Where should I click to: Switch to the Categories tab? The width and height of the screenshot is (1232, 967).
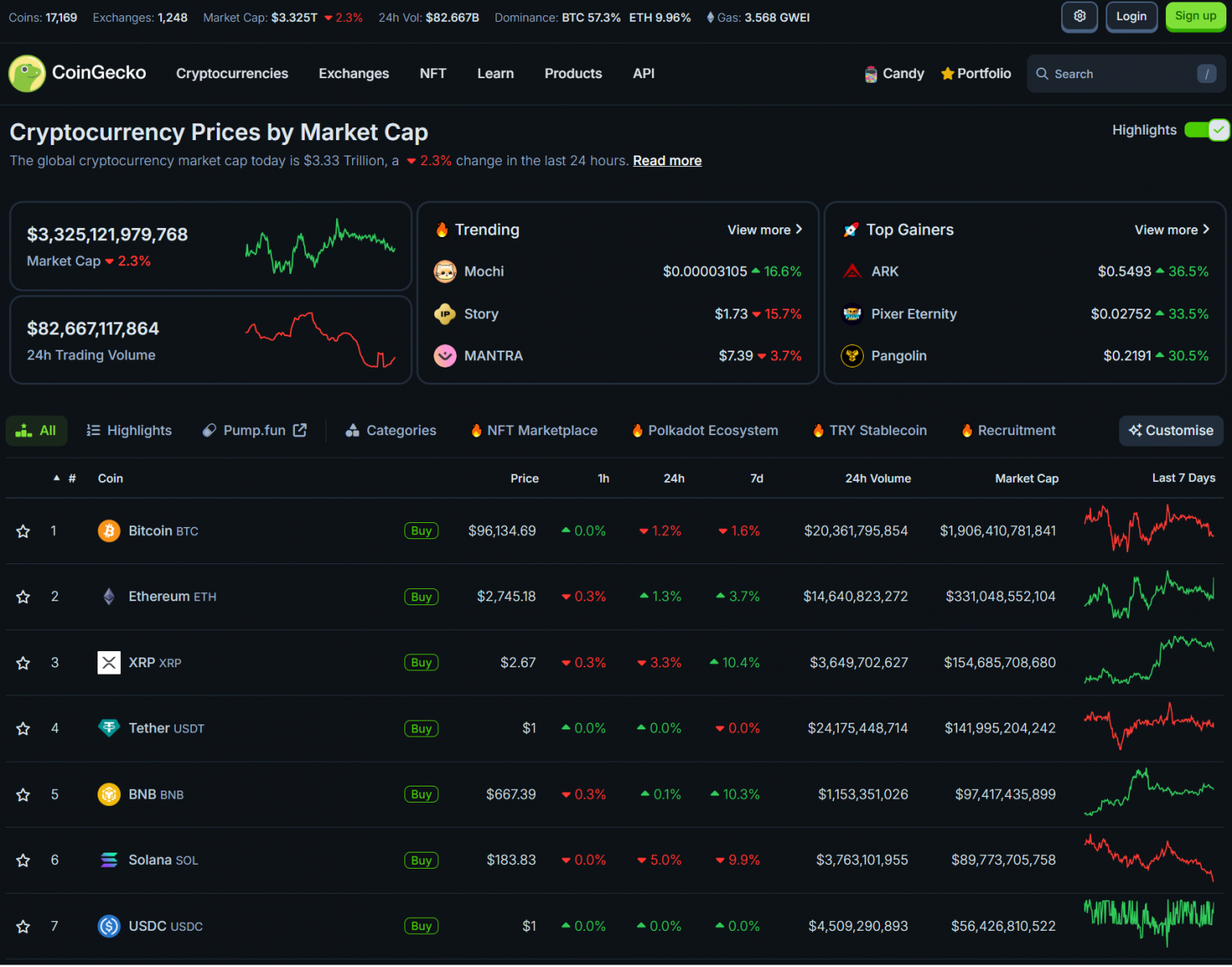(x=391, y=430)
